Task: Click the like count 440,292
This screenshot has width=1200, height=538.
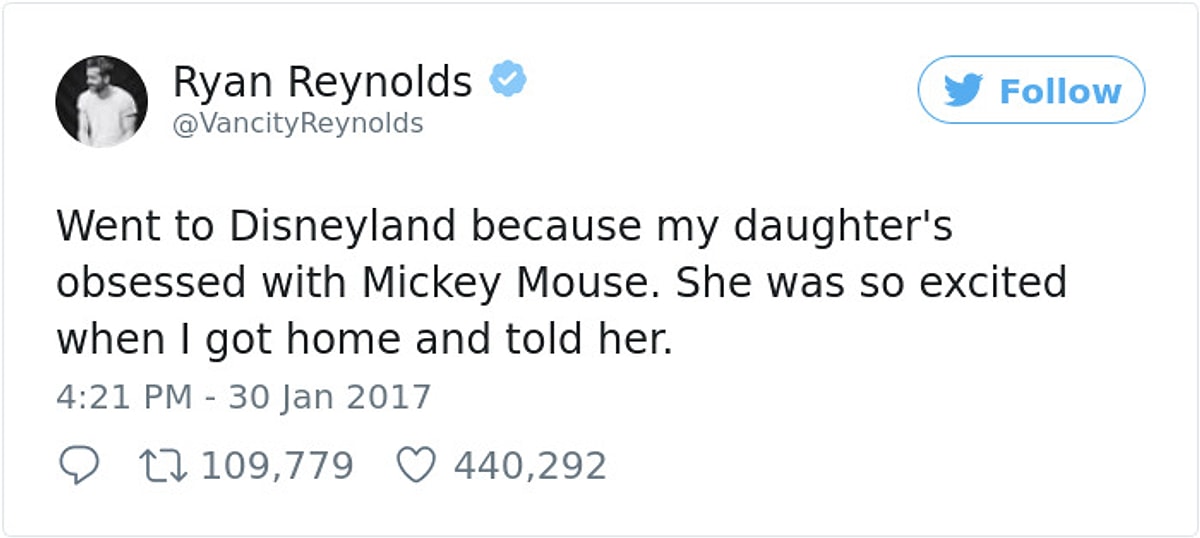Action: (530, 465)
